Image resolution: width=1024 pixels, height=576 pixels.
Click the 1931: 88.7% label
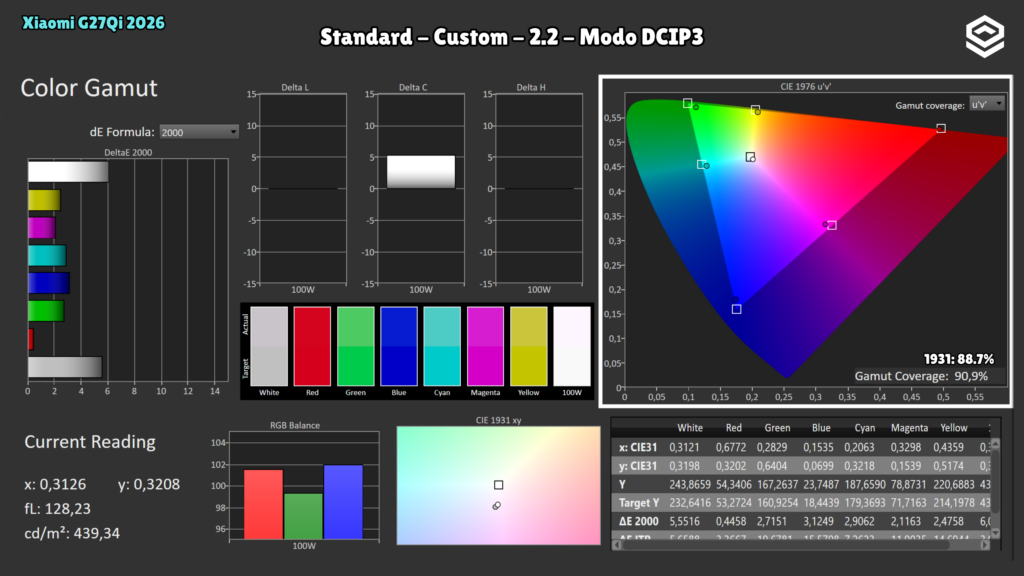click(x=958, y=359)
